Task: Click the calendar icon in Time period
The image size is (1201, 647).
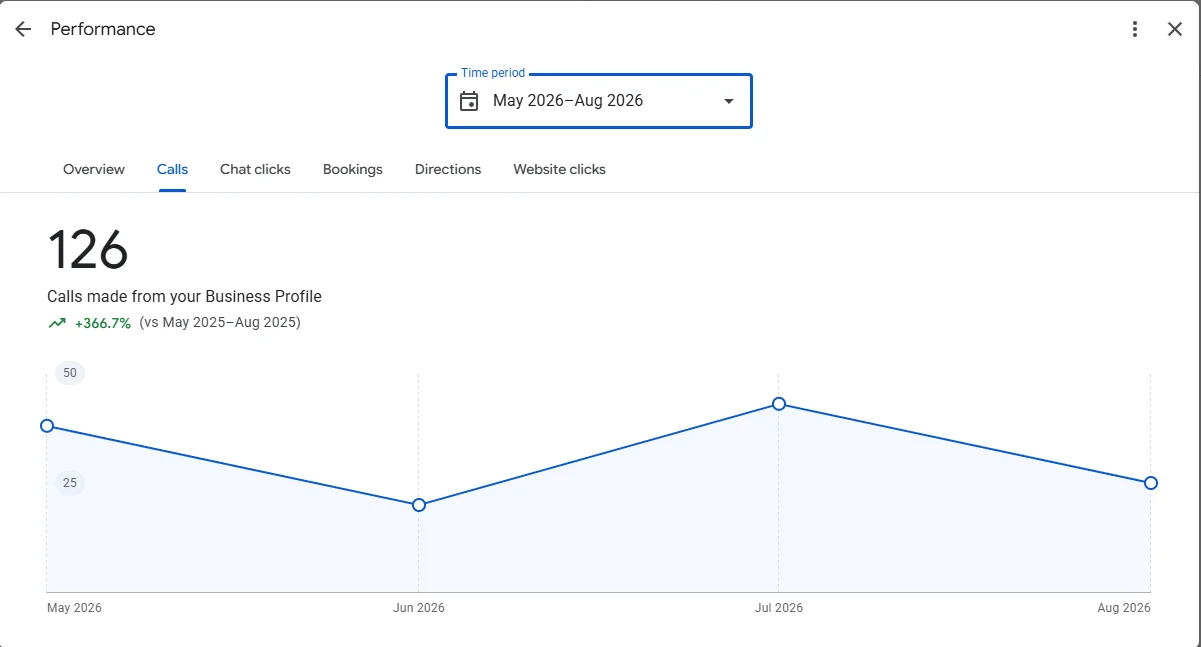Action: [469, 101]
